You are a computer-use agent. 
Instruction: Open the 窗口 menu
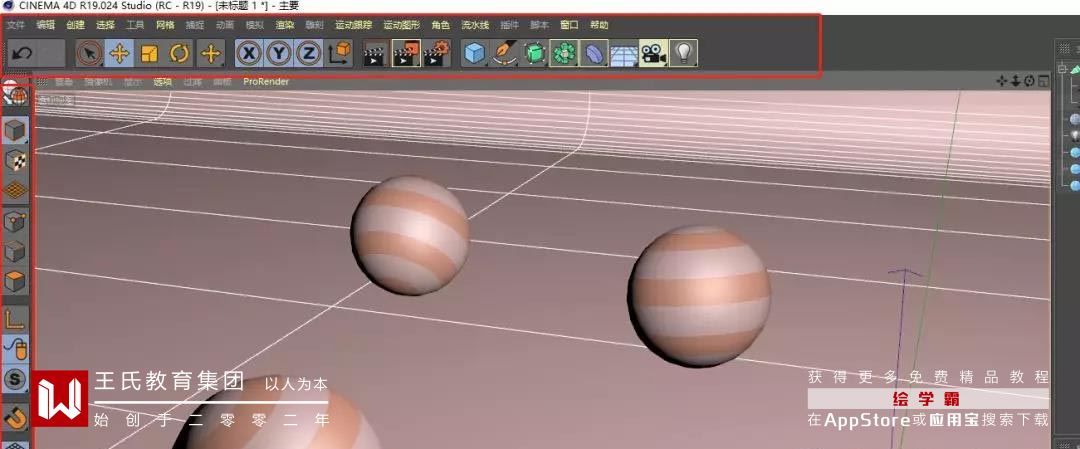[x=569, y=25]
